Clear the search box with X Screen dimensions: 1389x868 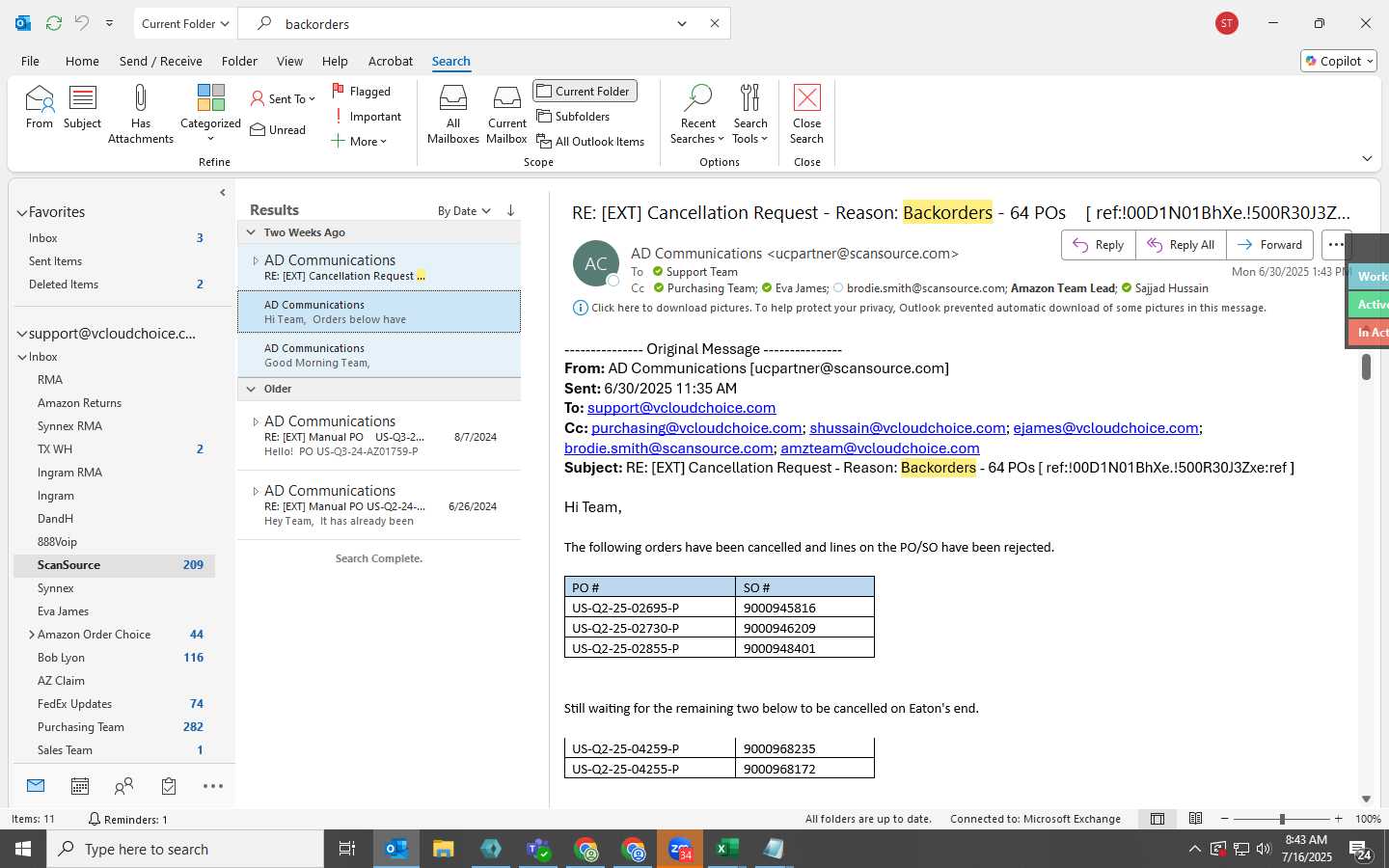715,23
